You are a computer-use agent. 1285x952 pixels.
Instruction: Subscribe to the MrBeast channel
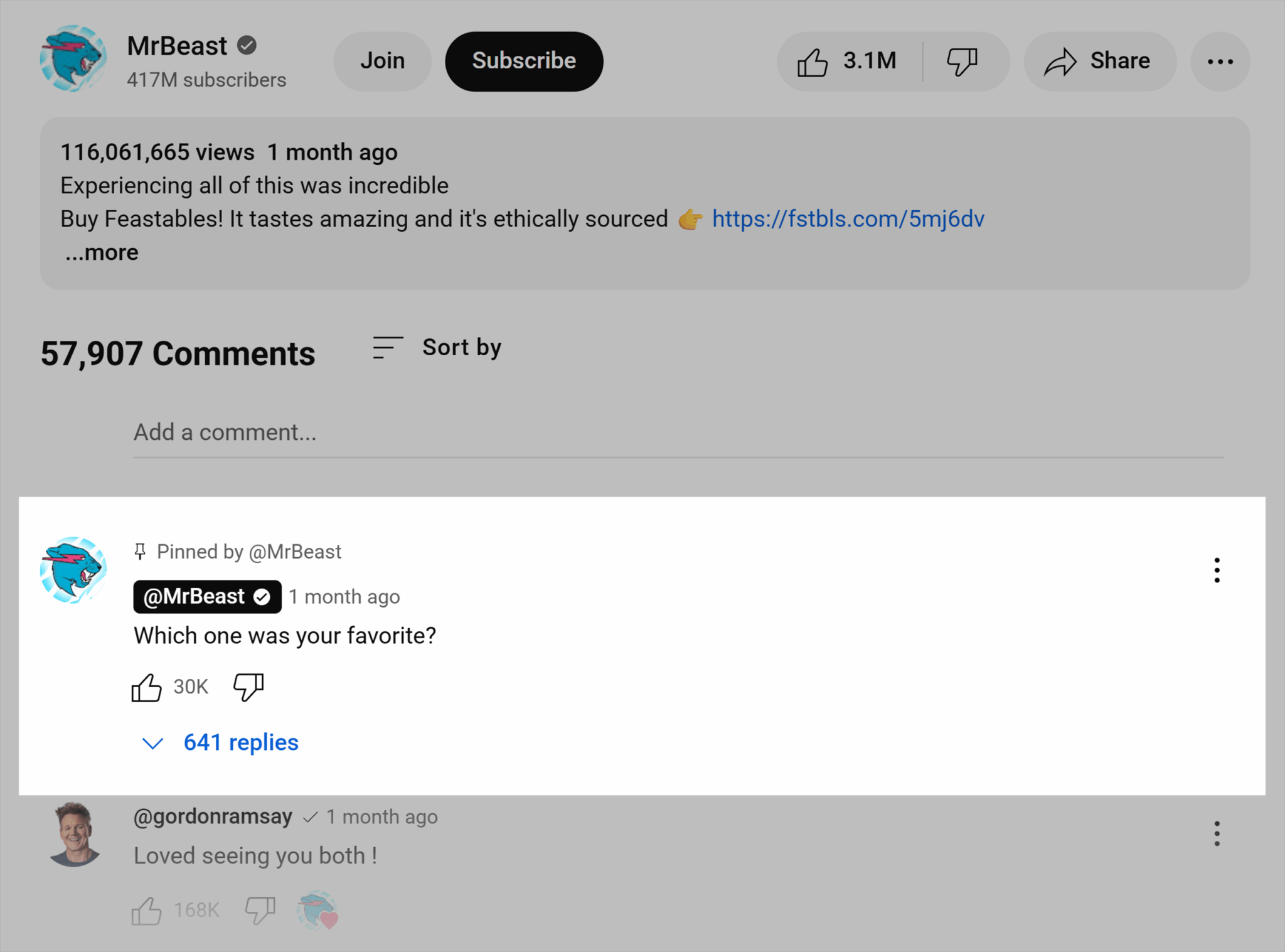coord(524,61)
